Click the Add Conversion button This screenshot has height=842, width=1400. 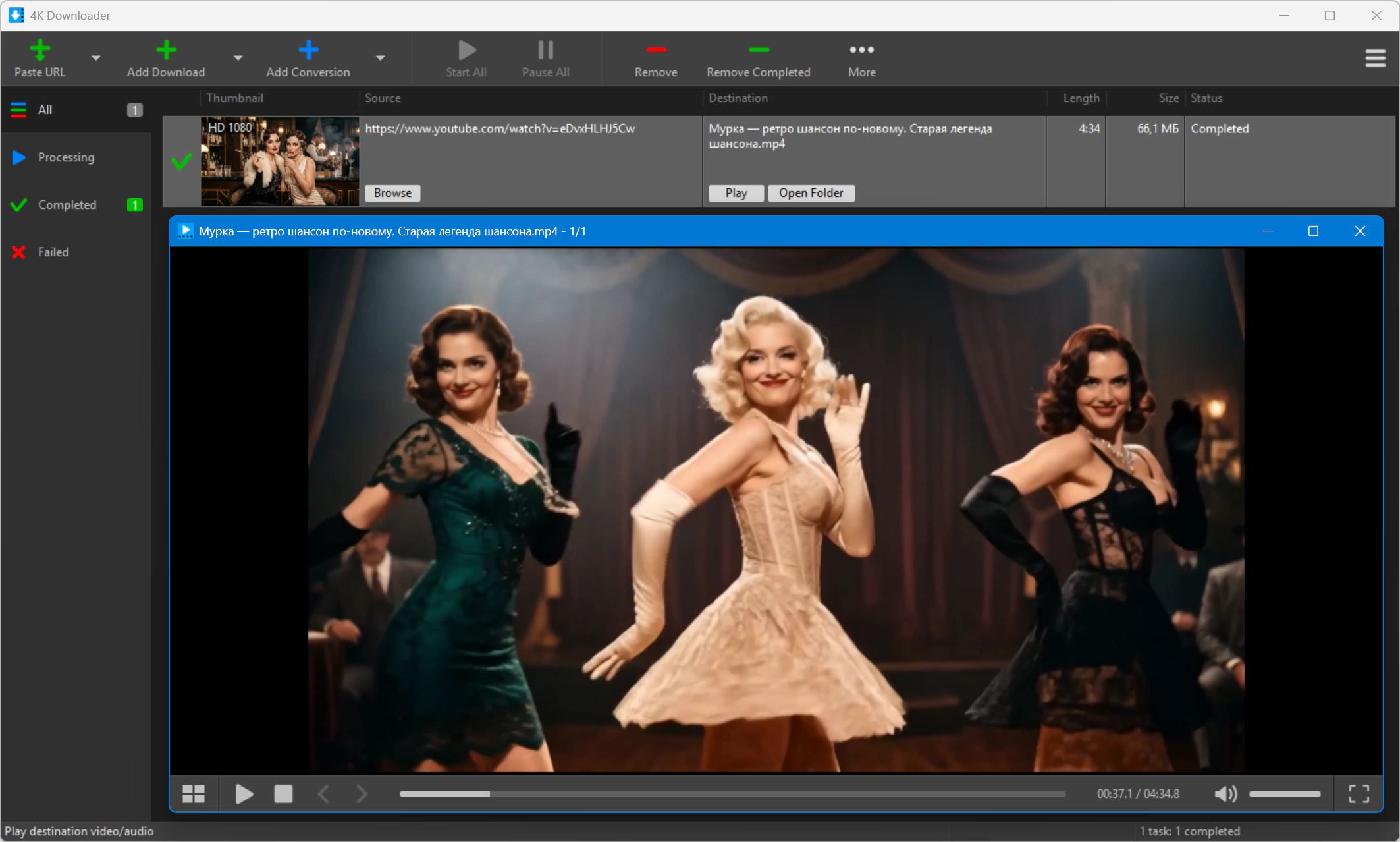coord(308,59)
